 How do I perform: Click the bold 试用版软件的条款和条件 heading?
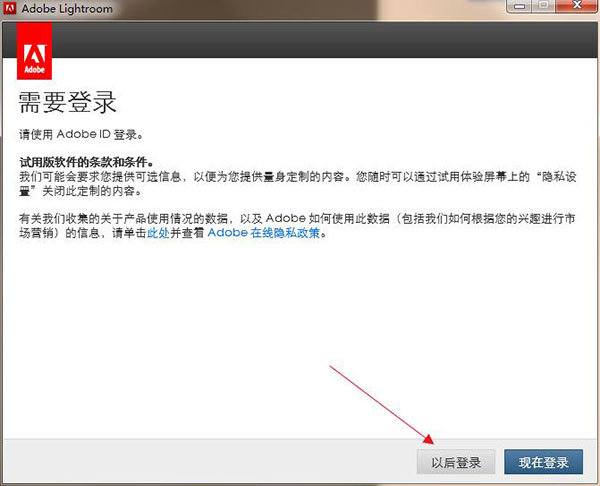(90, 161)
